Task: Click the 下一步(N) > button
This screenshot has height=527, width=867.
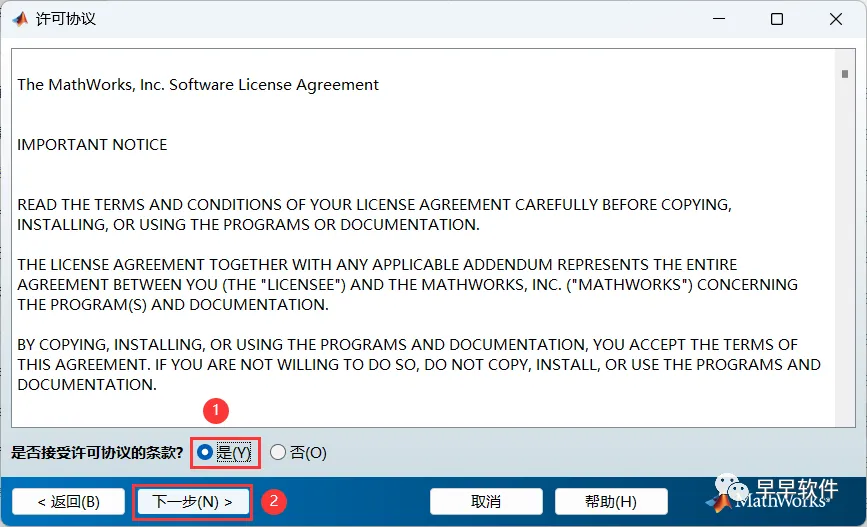Action: tap(192, 502)
